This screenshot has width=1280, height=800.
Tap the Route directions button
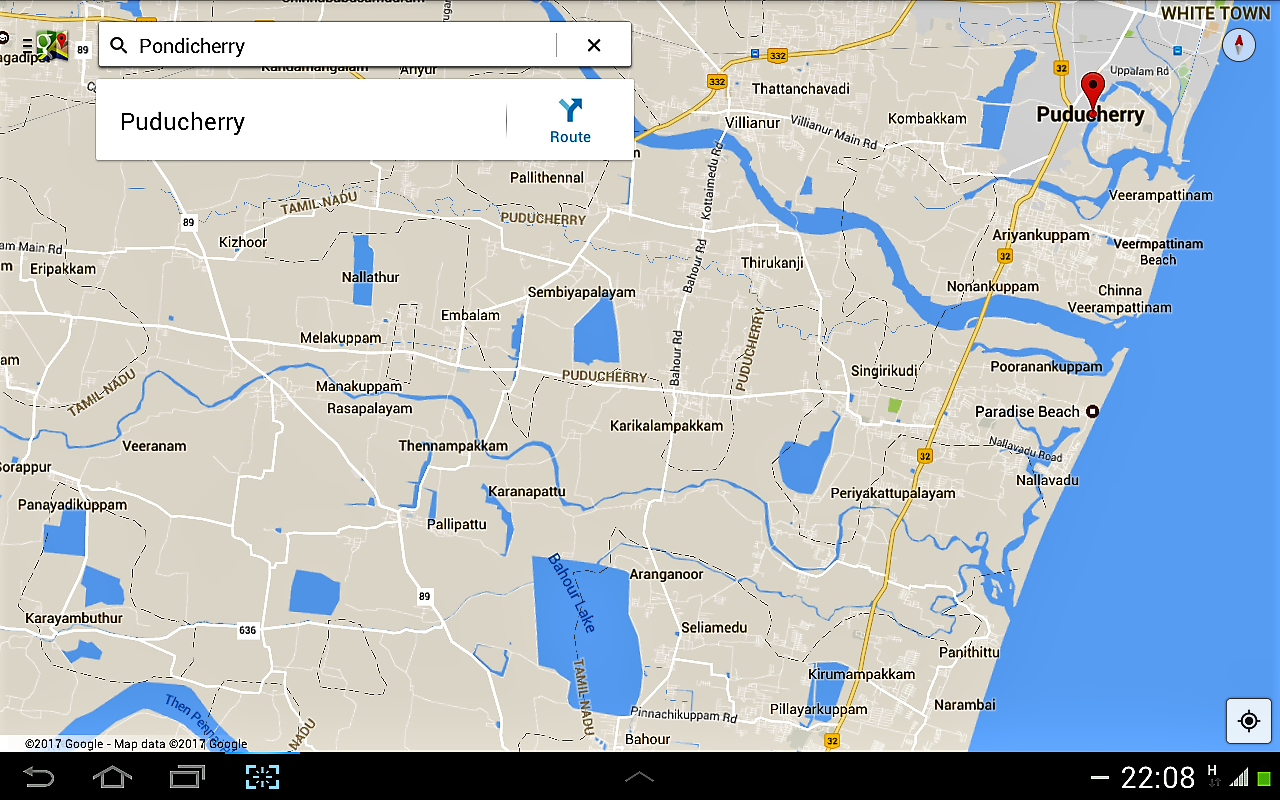pos(570,121)
